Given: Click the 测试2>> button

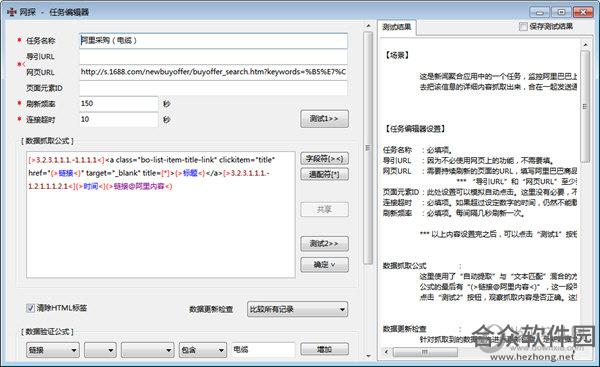Looking at the screenshot, I should coord(324,243).
